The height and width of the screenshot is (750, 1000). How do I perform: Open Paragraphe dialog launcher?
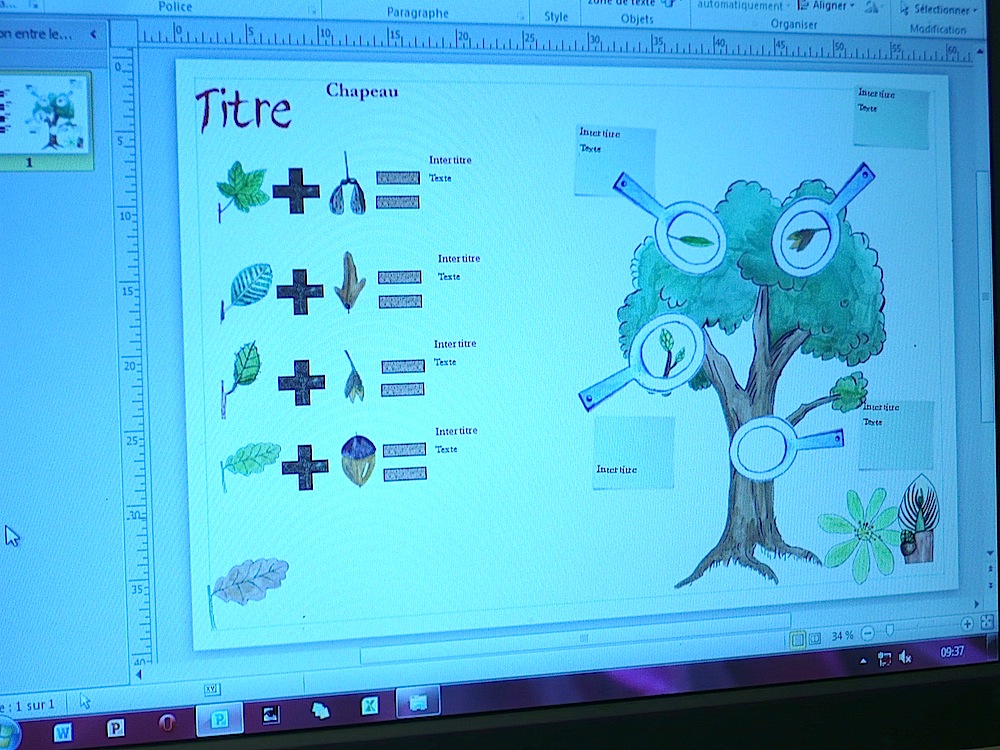[521, 16]
